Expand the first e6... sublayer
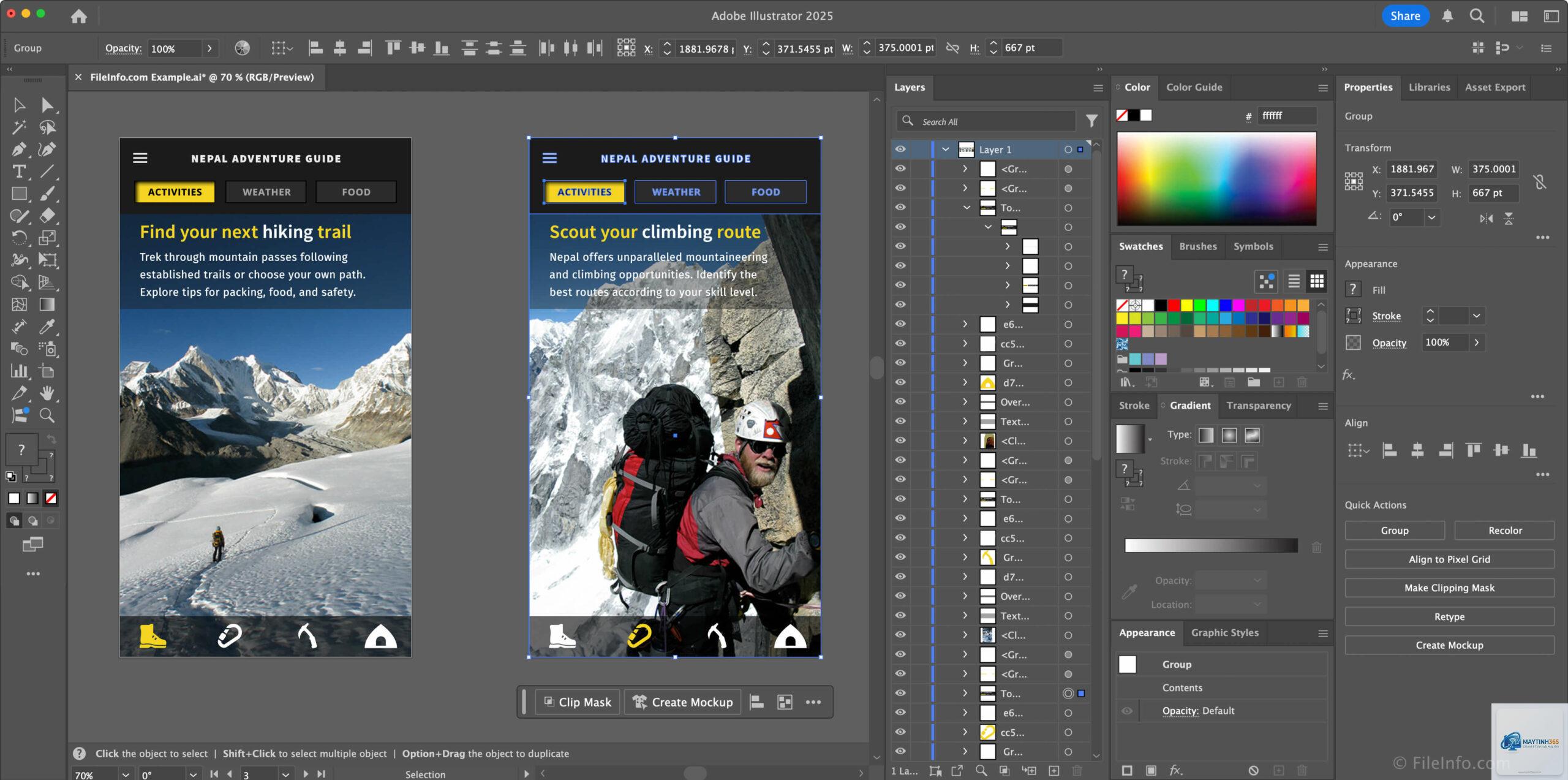1568x780 pixels. point(965,324)
